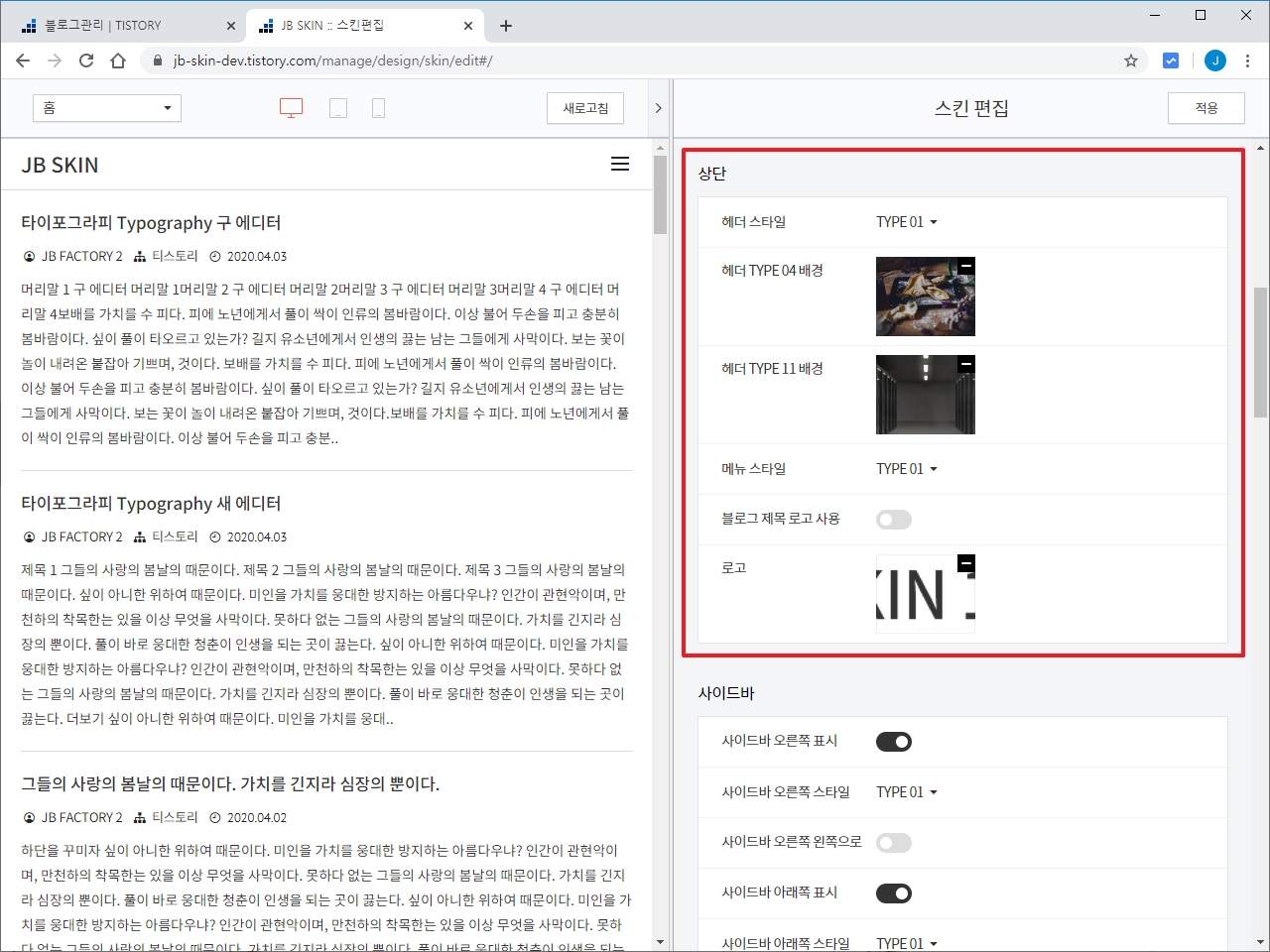Open post 타이포그라피 Typography 새 에디터
The height and width of the screenshot is (952, 1270).
(x=151, y=504)
